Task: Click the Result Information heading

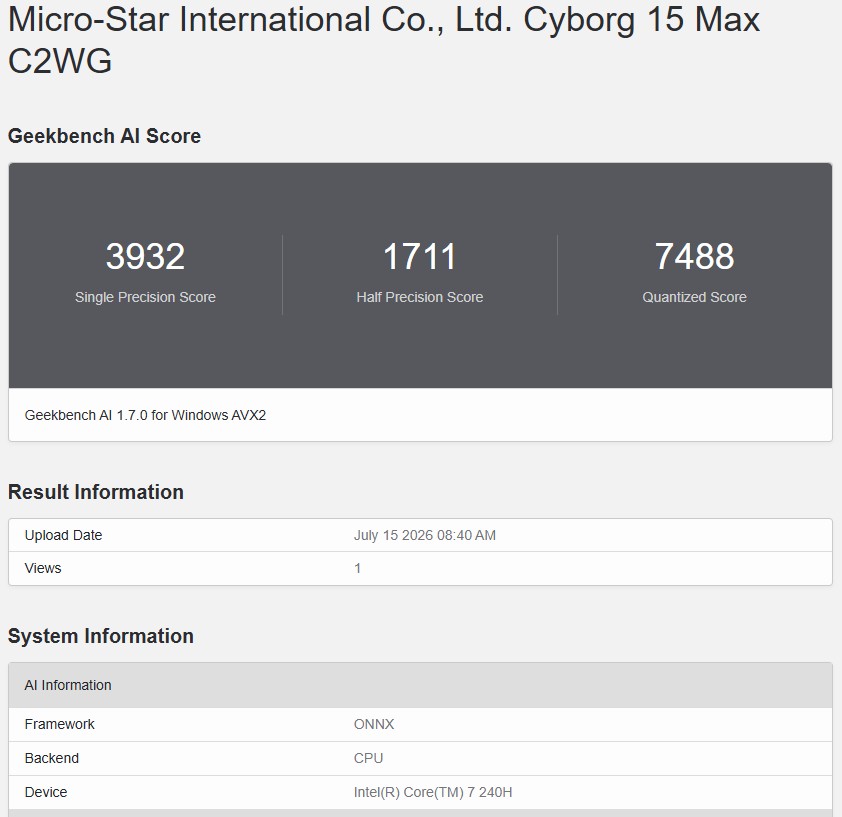Action: point(96,492)
